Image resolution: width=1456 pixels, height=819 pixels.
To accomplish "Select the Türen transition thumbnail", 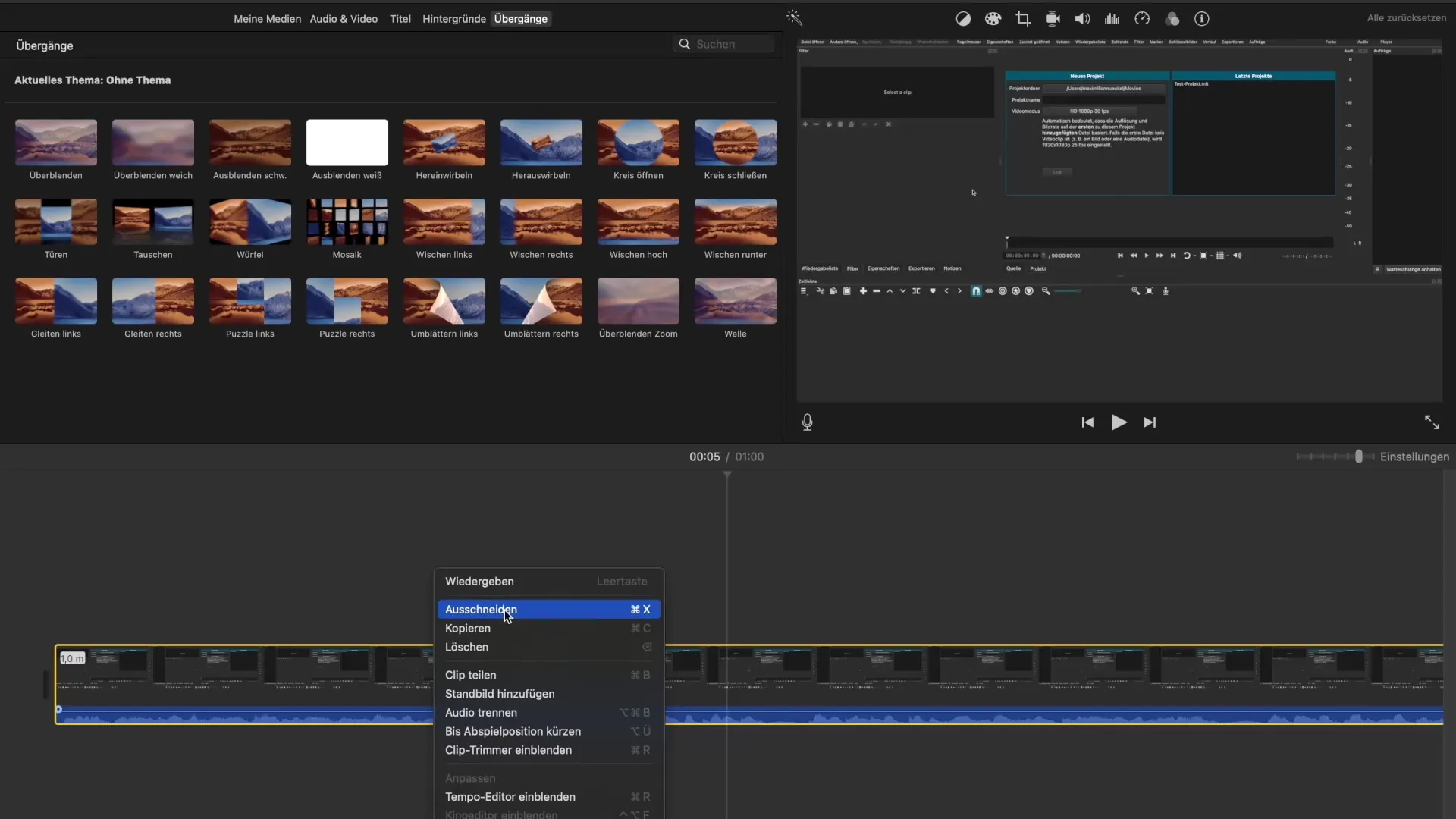I will click(56, 222).
